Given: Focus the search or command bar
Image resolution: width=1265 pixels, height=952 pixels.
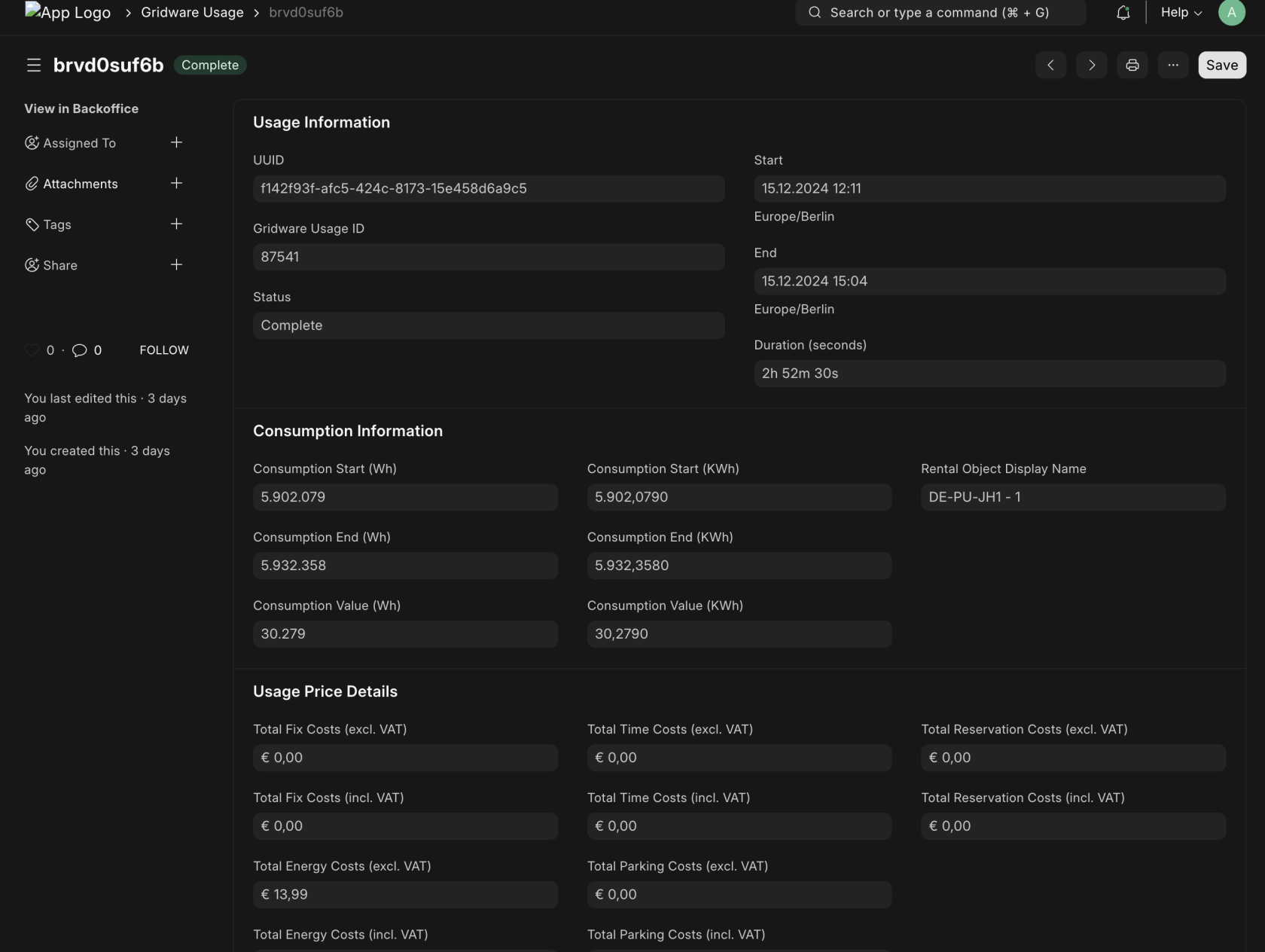Looking at the screenshot, I should click(940, 13).
